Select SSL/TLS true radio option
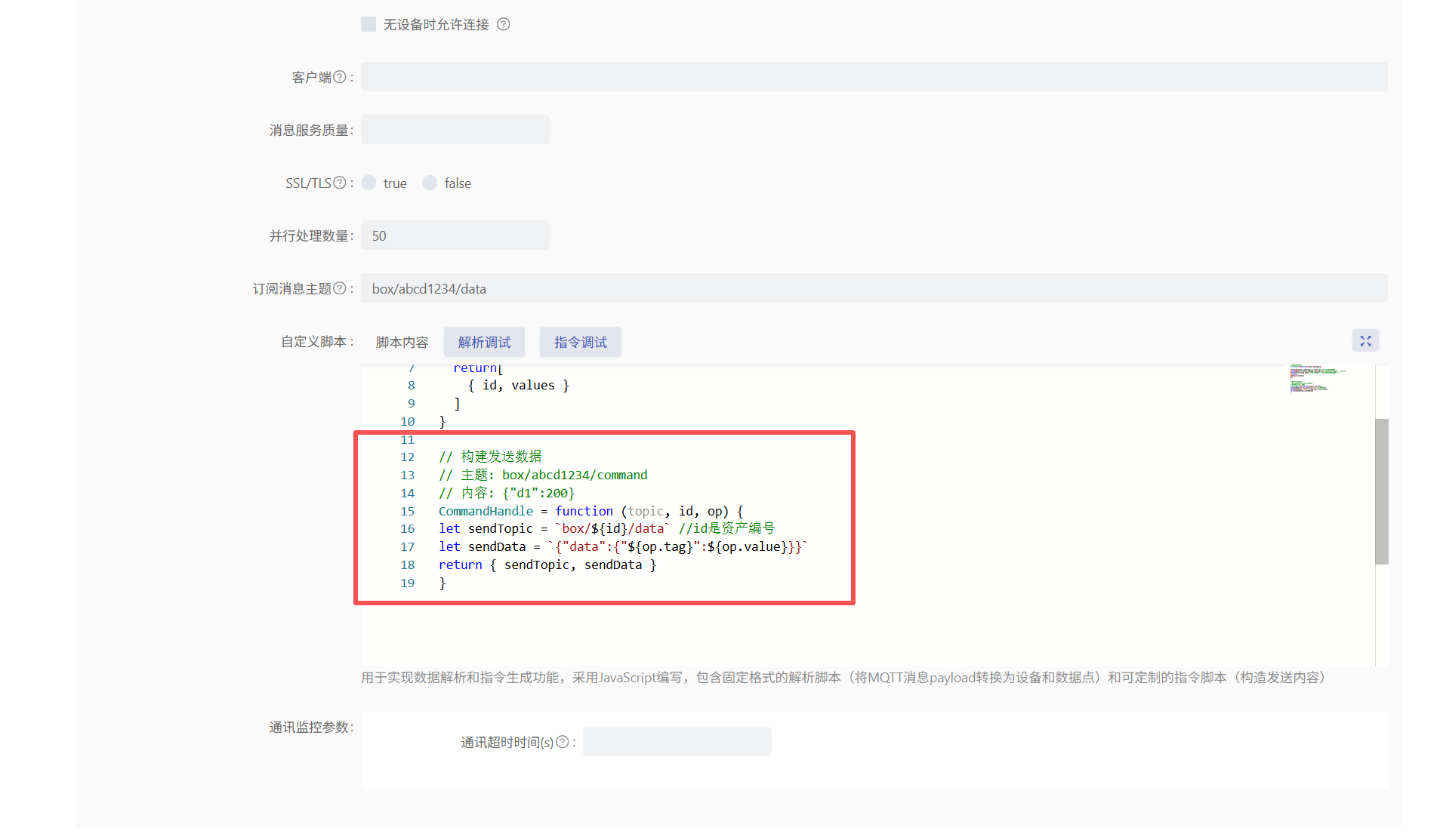Viewport: 1440px width, 840px height. 368,183
